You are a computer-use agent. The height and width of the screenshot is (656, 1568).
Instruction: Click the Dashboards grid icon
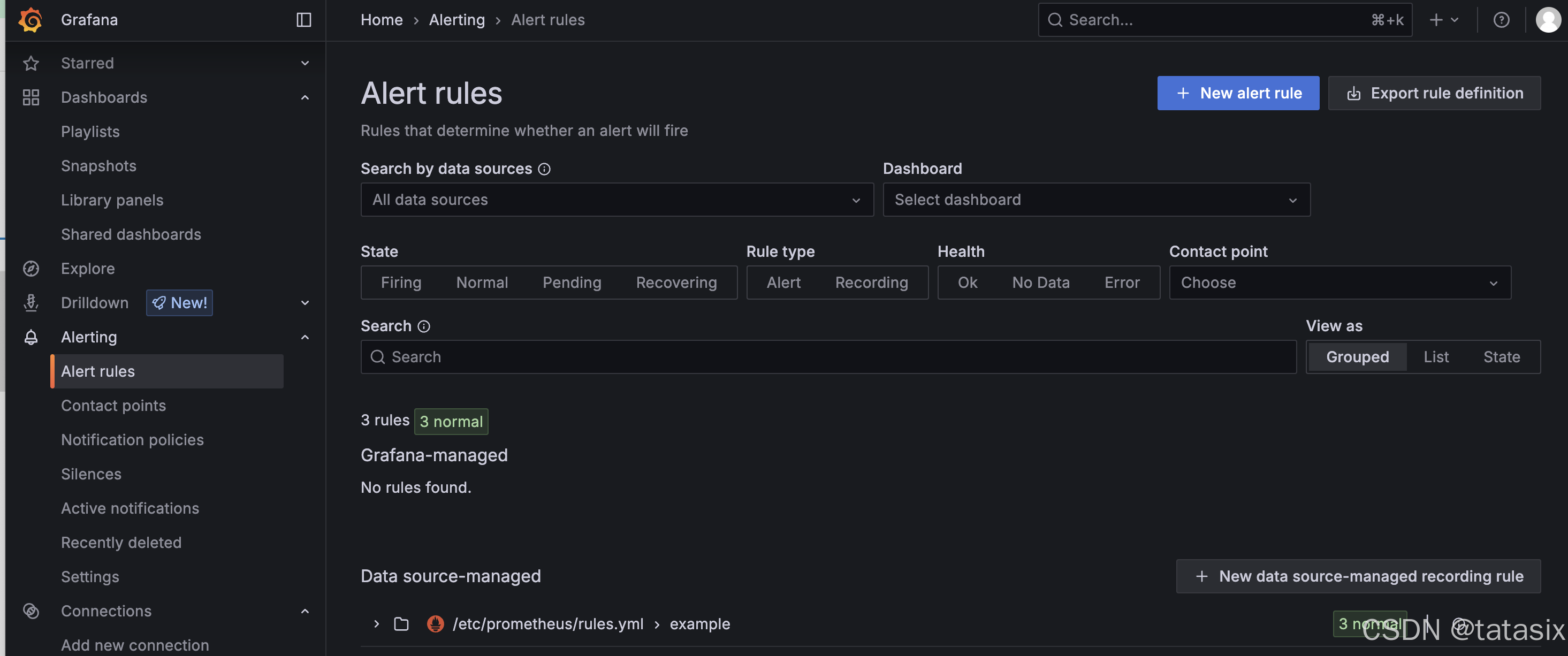31,97
